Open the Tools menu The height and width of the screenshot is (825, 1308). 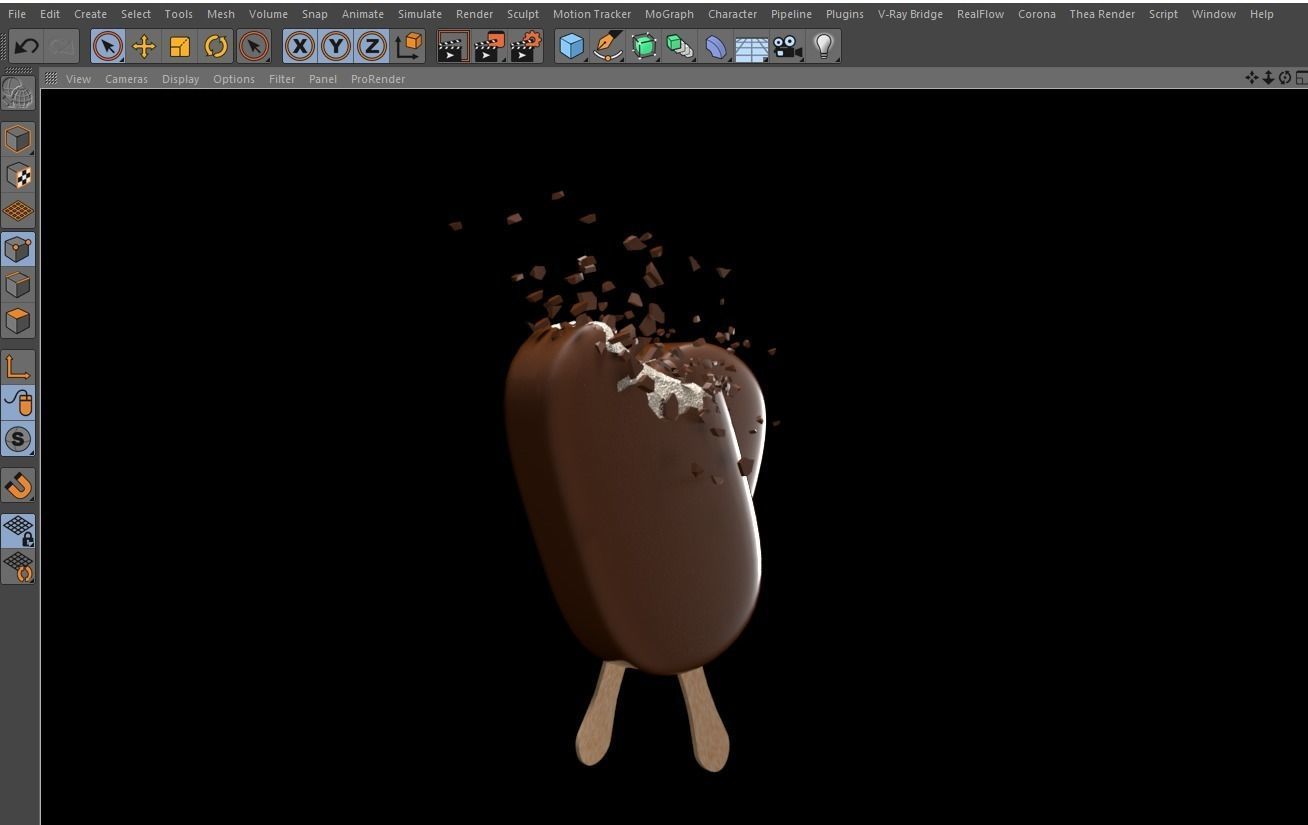click(x=178, y=14)
